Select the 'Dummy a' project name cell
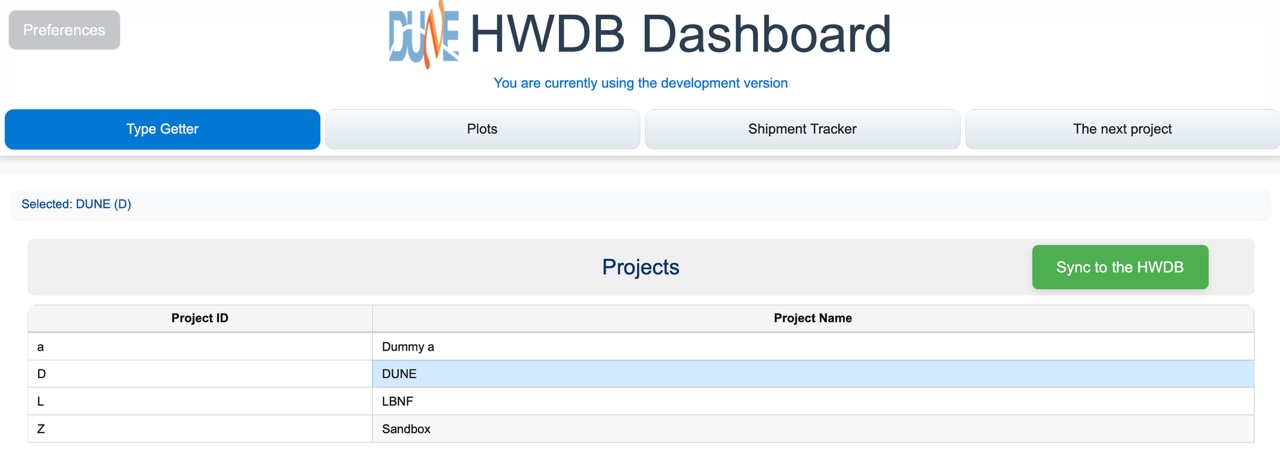1280x470 pixels. click(813, 347)
